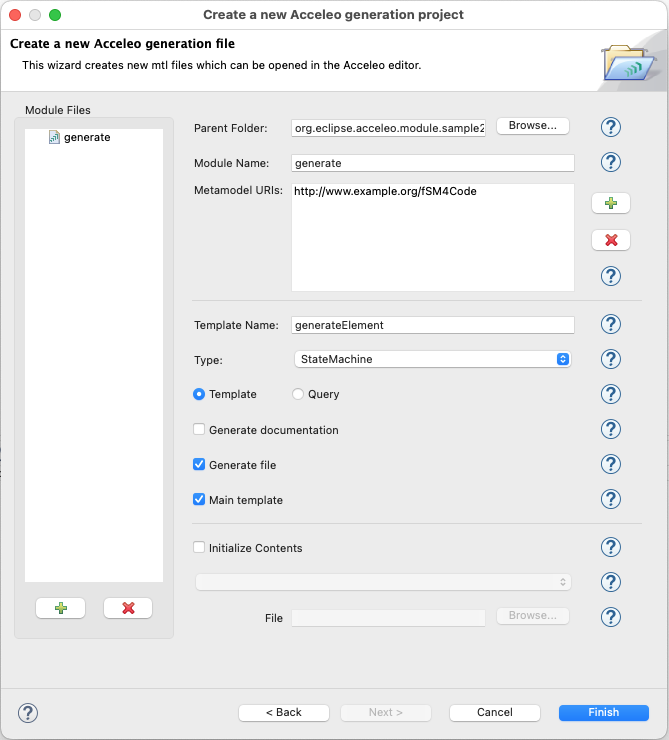This screenshot has width=669, height=740.
Task: Delete selected module file with red X
Action: click(x=128, y=608)
